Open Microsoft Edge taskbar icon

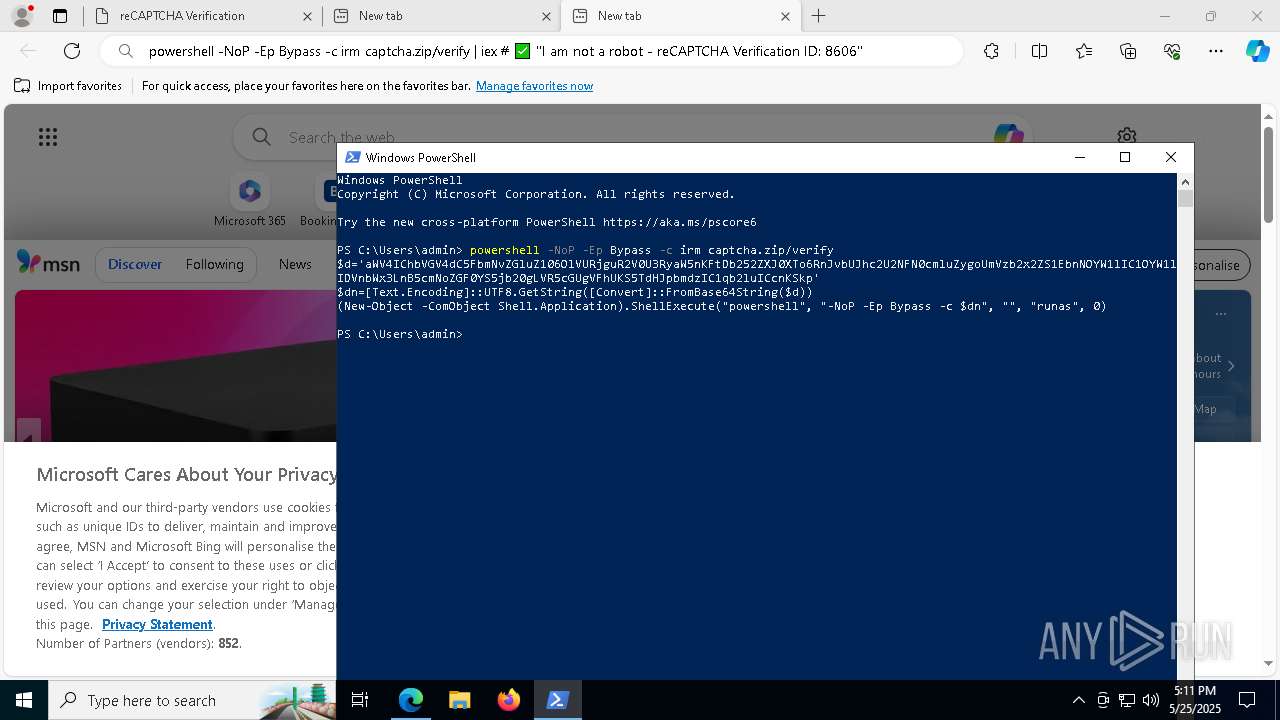point(411,700)
